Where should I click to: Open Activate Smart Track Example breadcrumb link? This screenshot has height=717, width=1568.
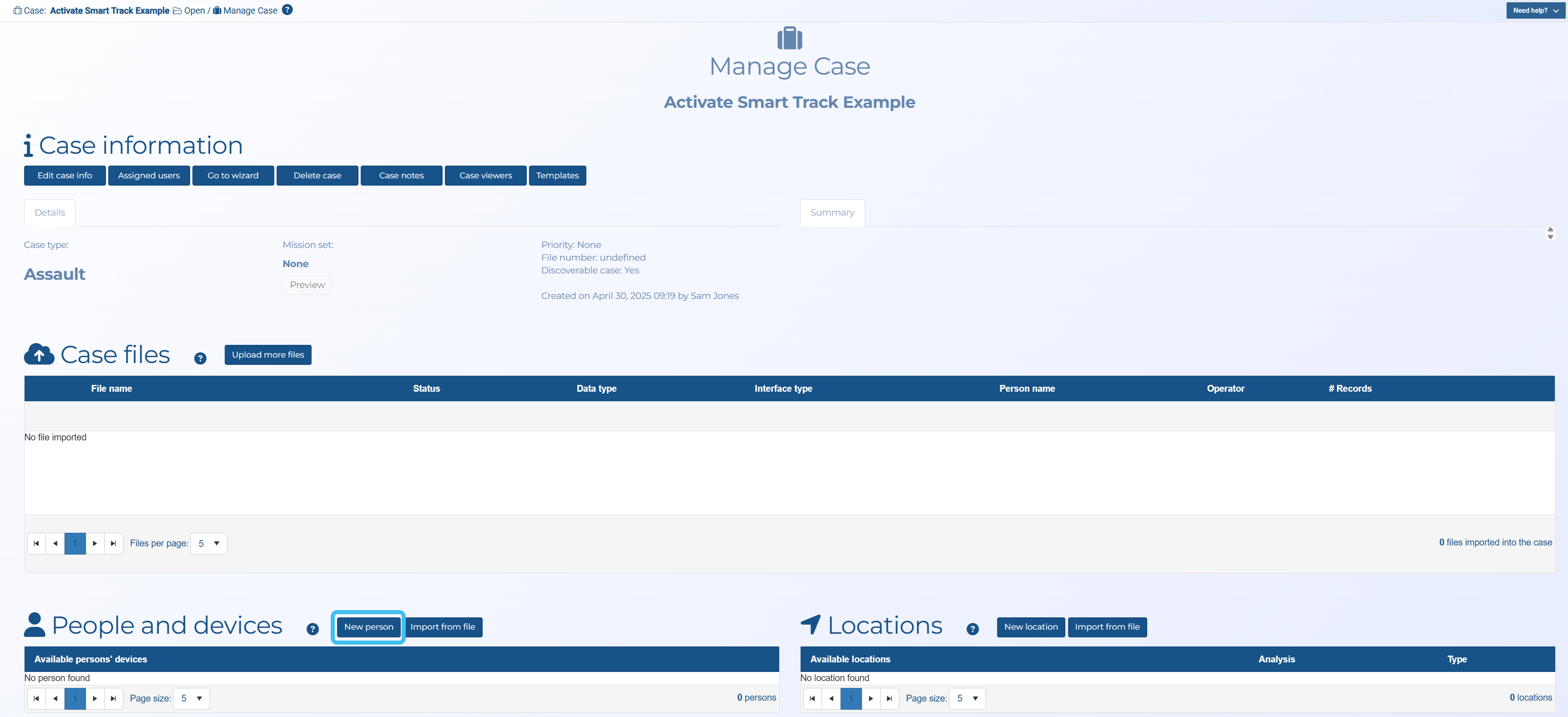point(110,10)
